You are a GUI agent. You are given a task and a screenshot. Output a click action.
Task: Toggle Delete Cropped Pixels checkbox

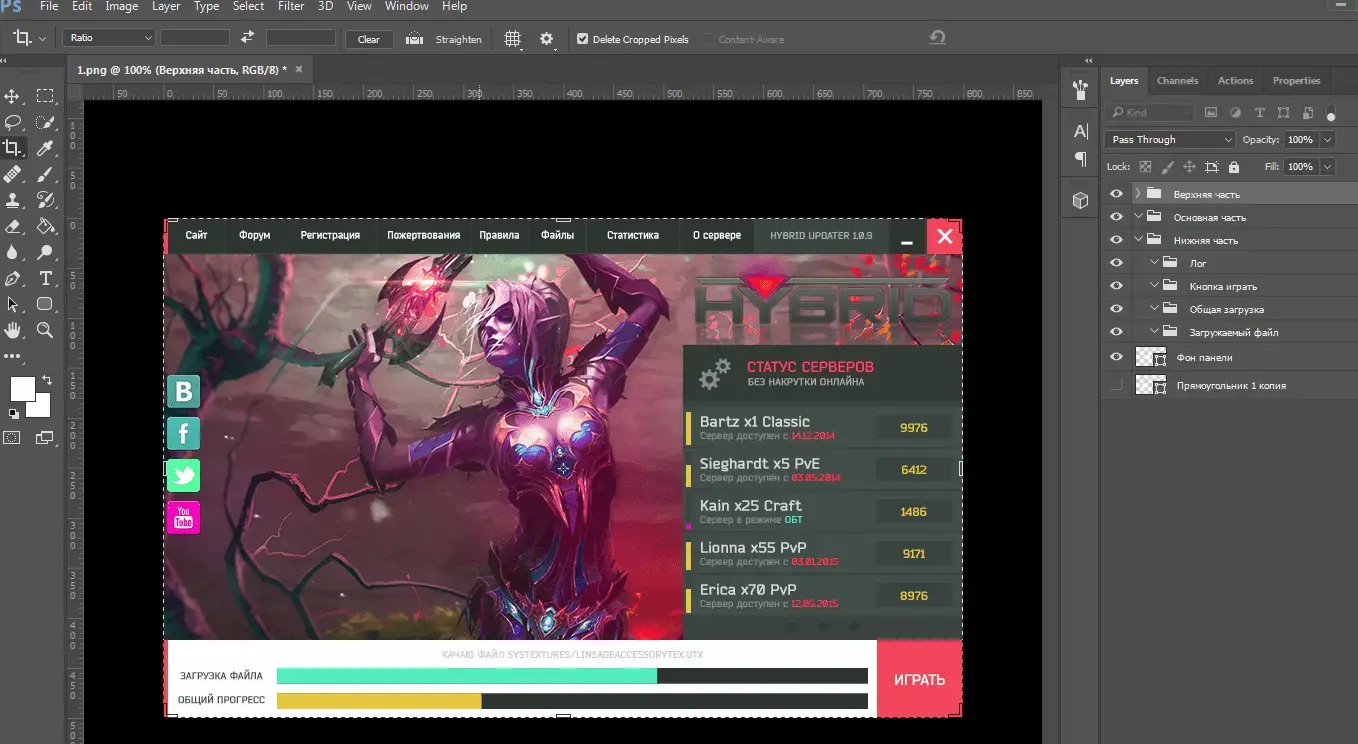[x=583, y=39]
